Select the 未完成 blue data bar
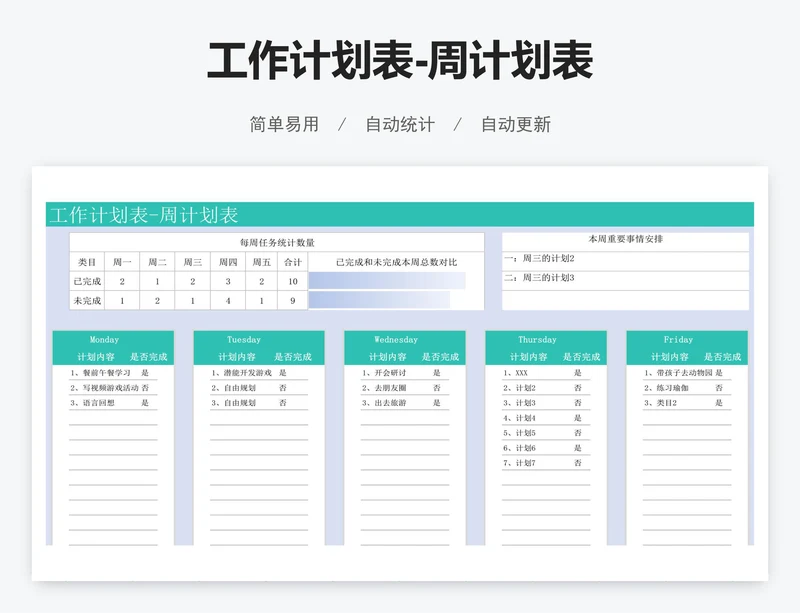 (379, 301)
